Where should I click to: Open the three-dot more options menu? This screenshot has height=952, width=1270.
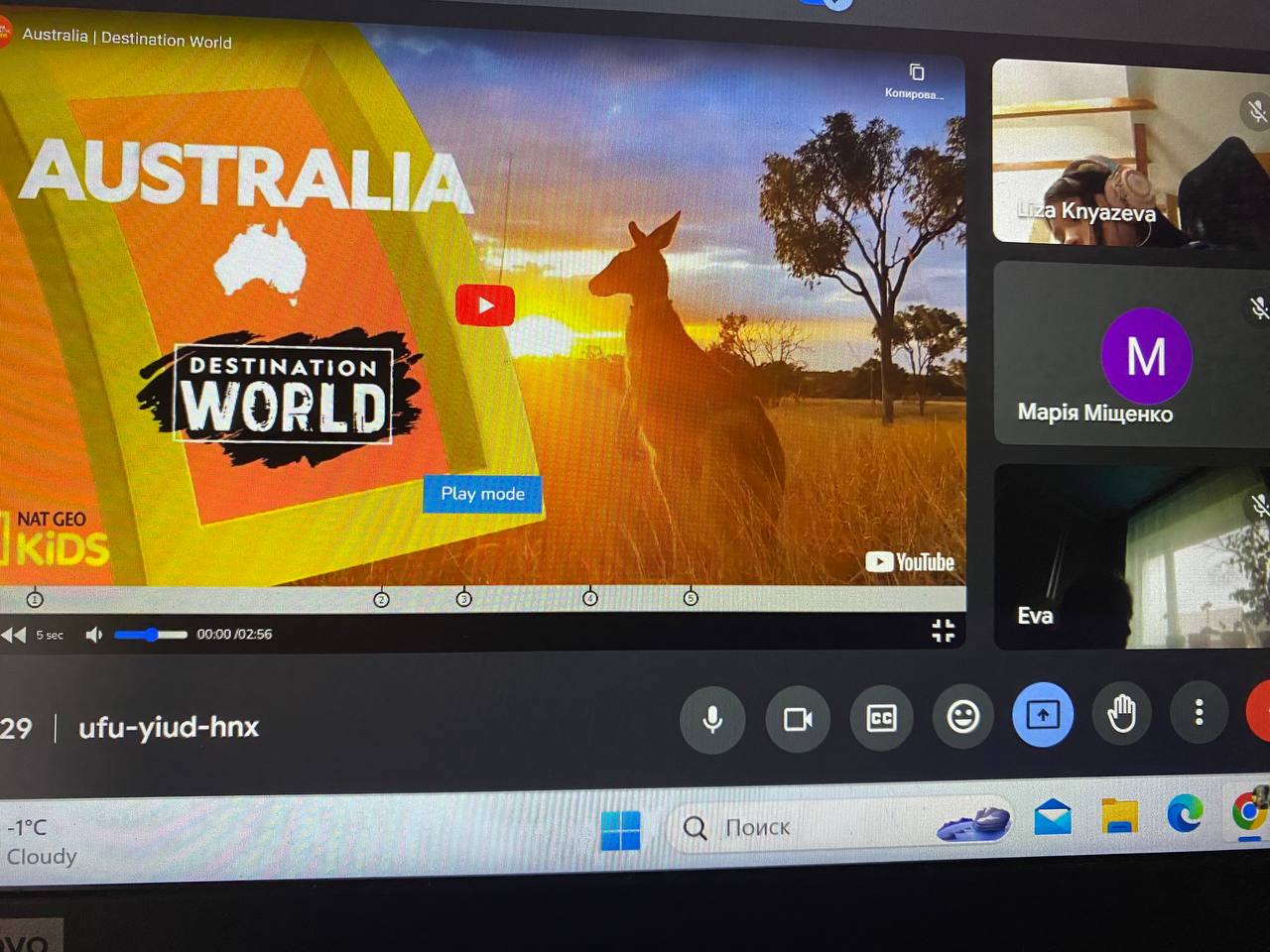click(1199, 712)
